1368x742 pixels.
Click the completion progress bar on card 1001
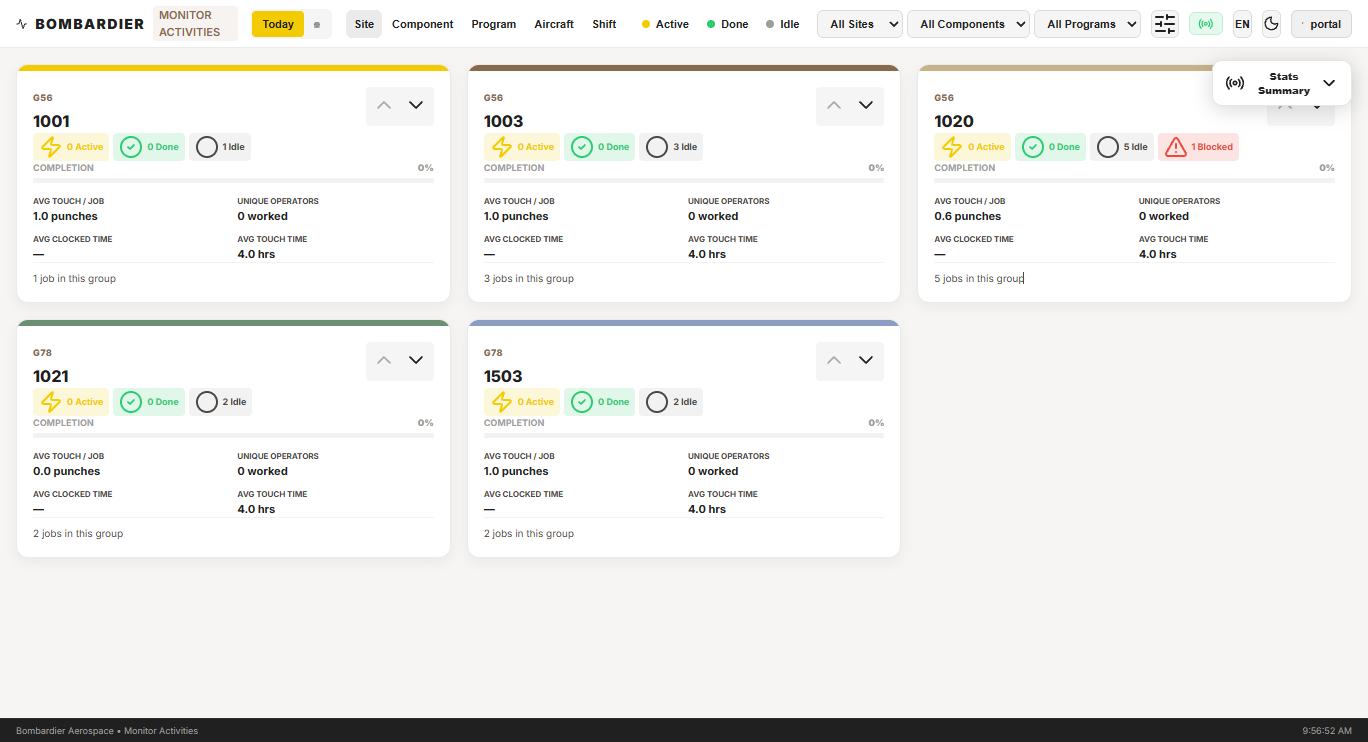pyautogui.click(x=233, y=180)
